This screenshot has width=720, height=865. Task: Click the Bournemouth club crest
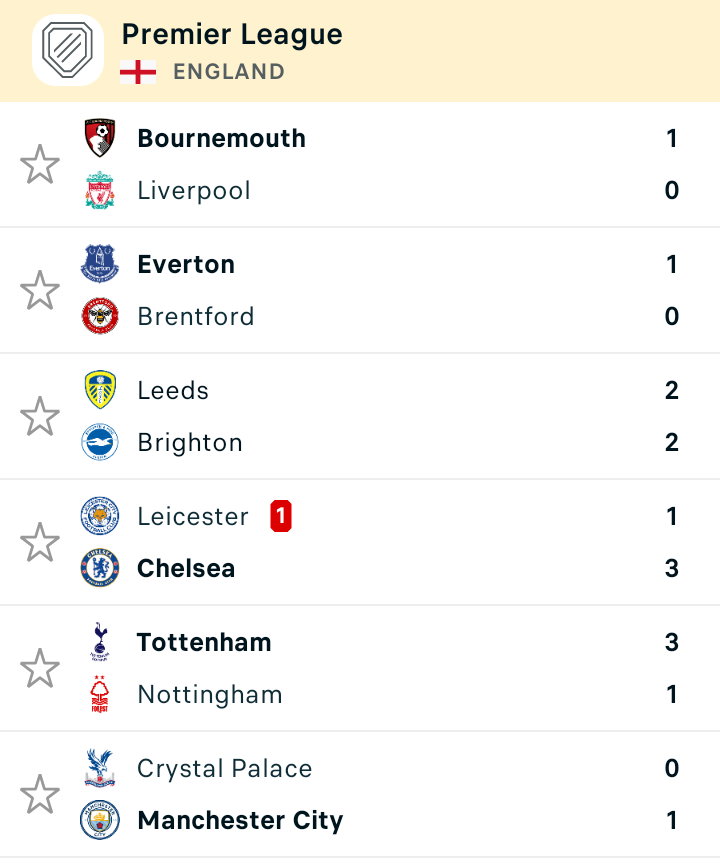point(100,138)
